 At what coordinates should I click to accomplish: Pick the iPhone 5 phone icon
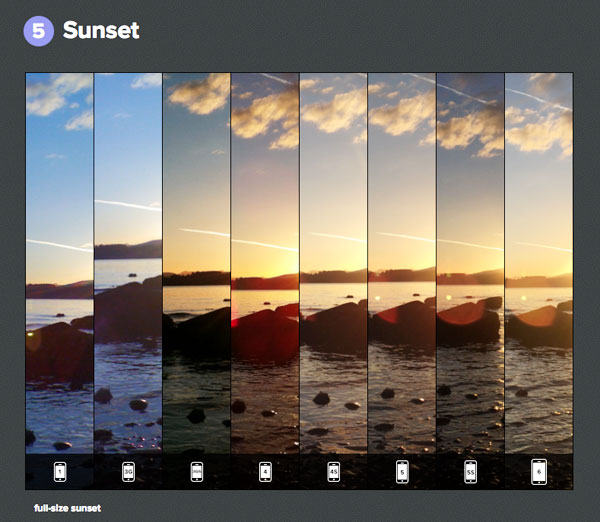click(402, 472)
